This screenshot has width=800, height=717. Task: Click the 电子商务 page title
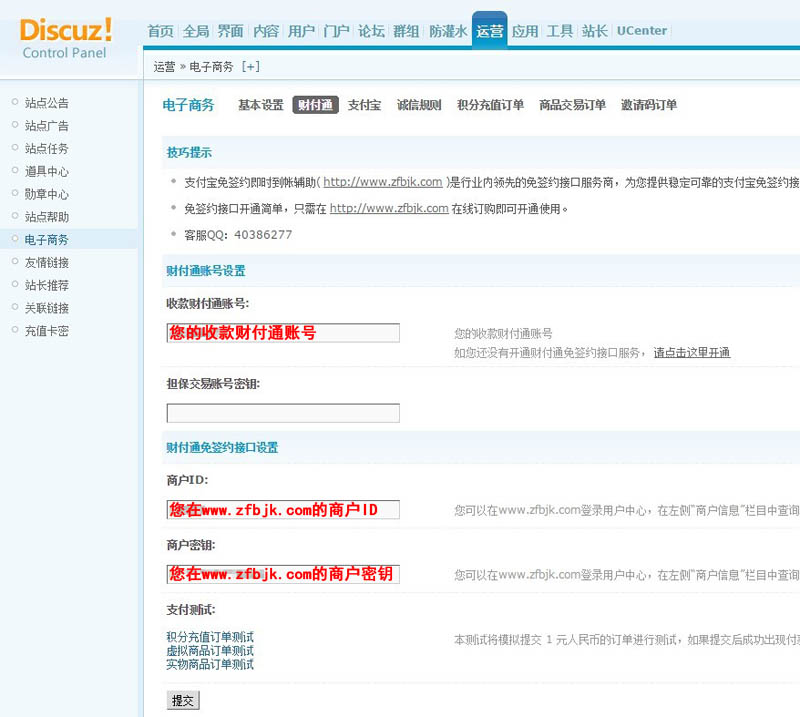[188, 105]
